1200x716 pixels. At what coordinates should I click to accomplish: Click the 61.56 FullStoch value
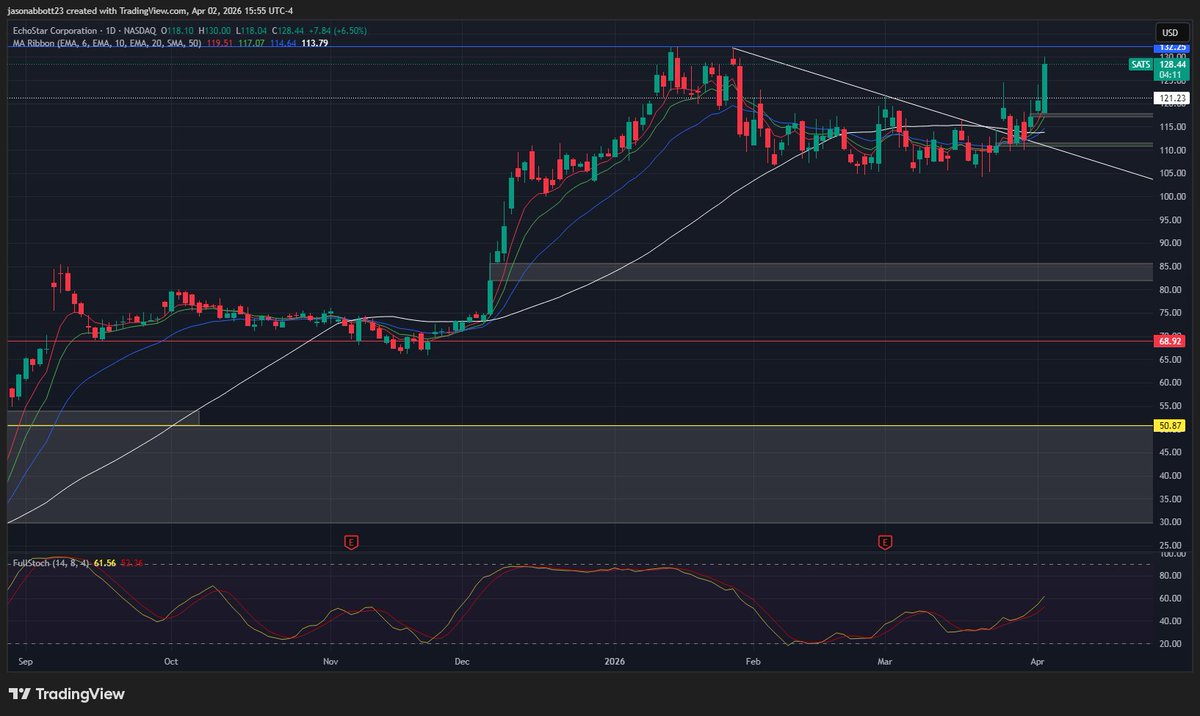pyautogui.click(x=105, y=564)
